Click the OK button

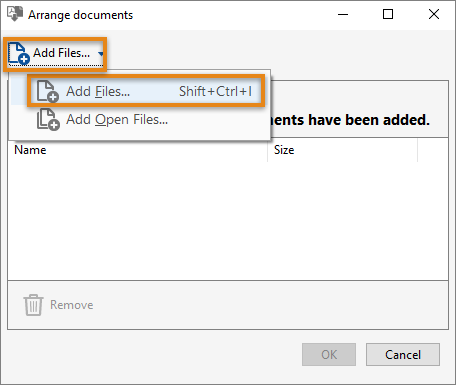point(329,355)
